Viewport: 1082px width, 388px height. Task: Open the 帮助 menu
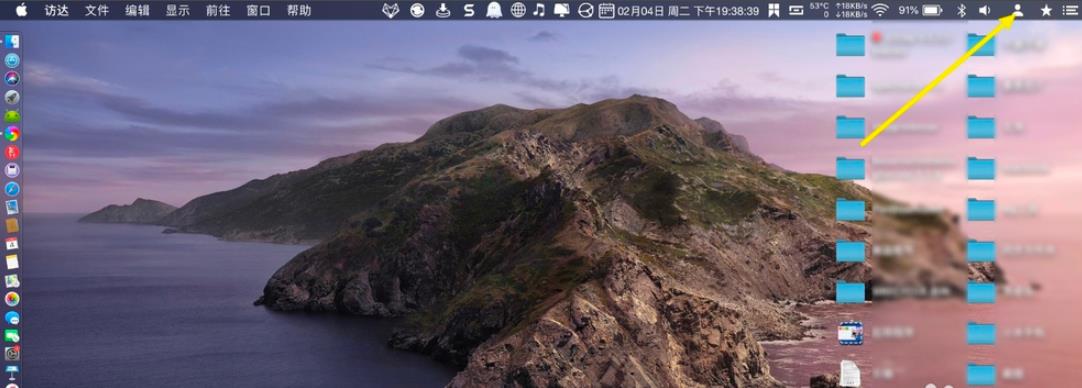(x=299, y=10)
